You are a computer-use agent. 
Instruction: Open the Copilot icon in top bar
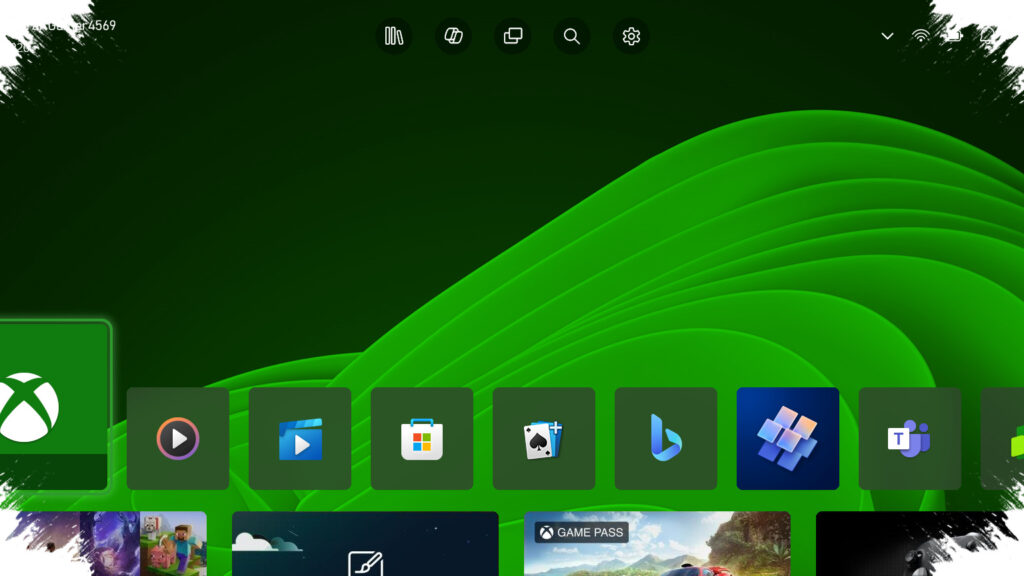(x=453, y=36)
